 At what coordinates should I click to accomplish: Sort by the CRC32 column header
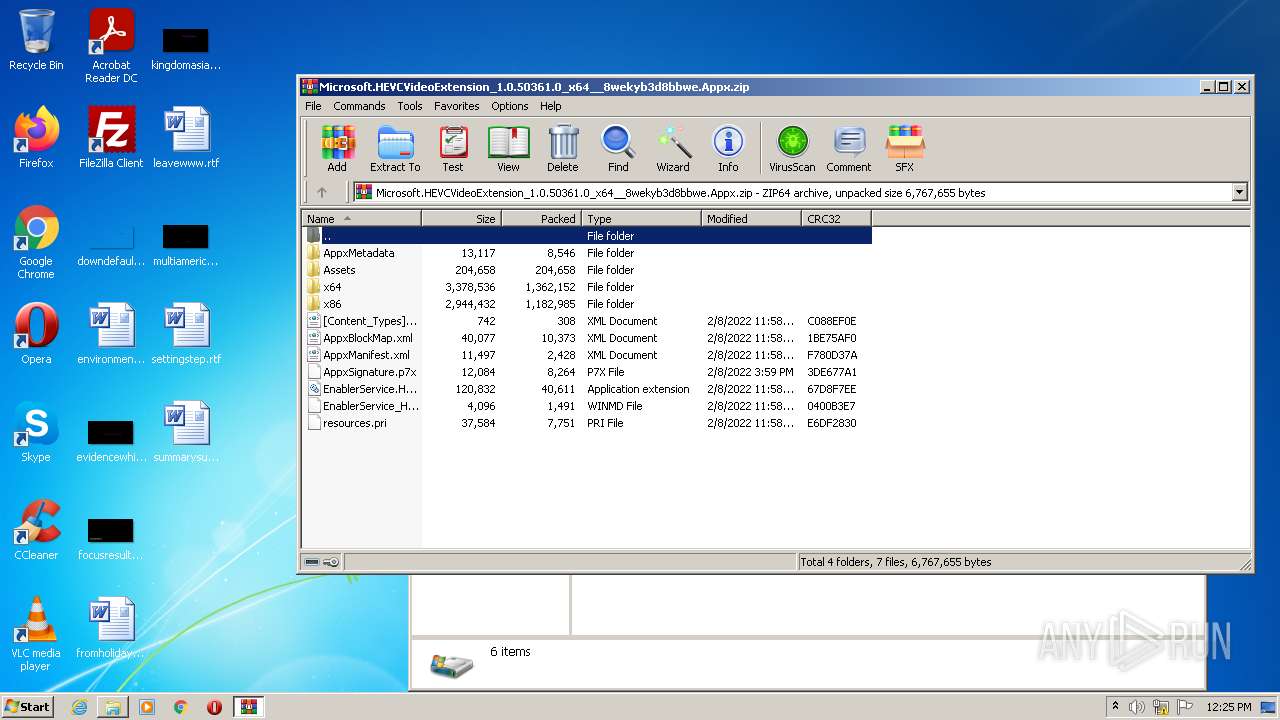click(x=836, y=218)
